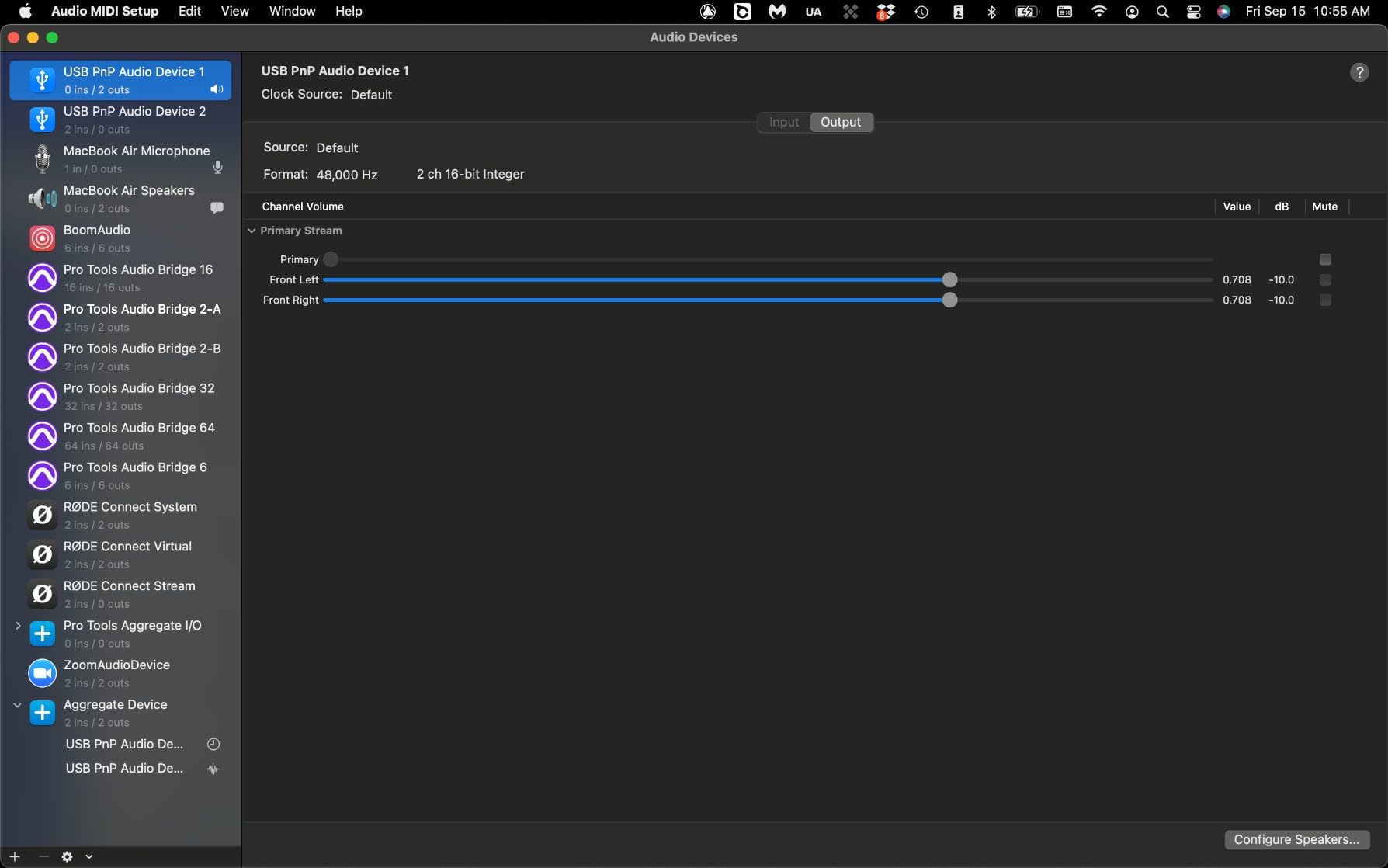Image resolution: width=1388 pixels, height=868 pixels.
Task: Mute the Front Right channel
Action: point(1325,300)
